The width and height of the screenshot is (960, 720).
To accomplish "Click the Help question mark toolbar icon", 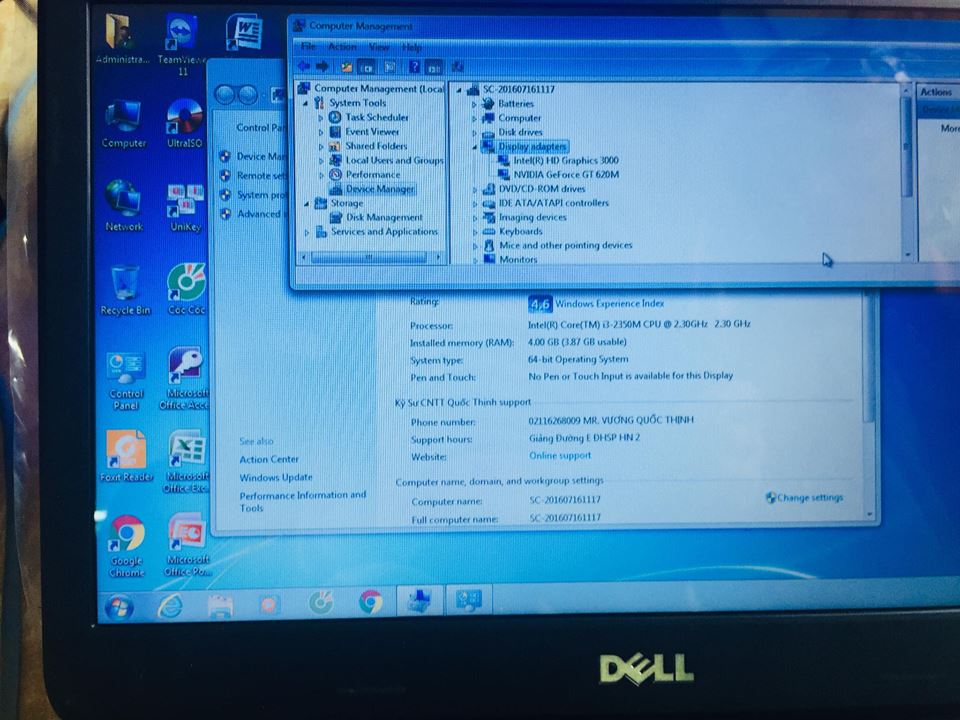I will 414,66.
